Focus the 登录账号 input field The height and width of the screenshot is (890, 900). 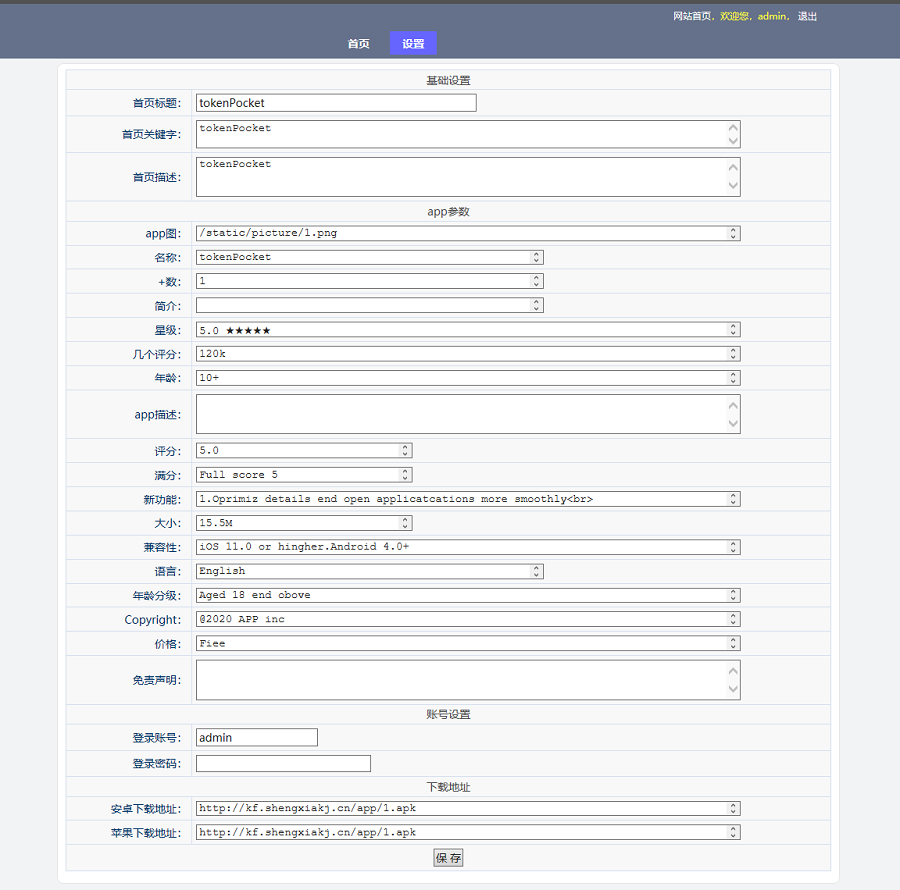click(x=257, y=737)
